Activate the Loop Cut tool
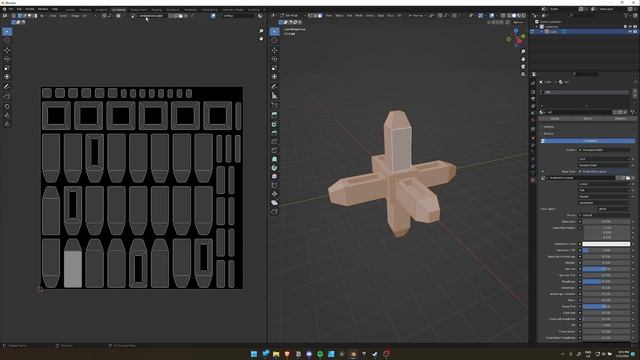Image resolution: width=640 pixels, height=360 pixels. coord(274,142)
